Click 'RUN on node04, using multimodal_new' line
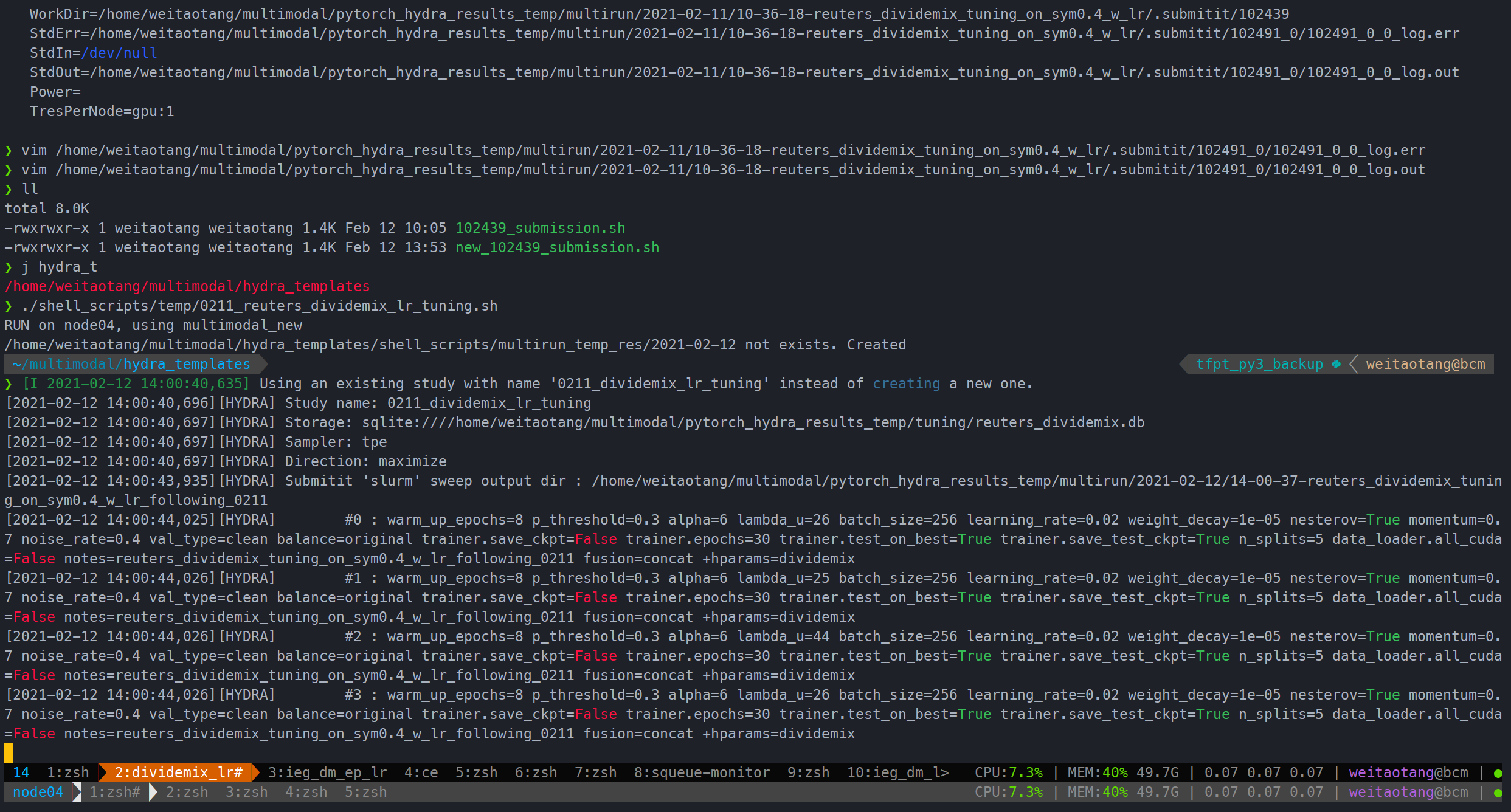 (153, 325)
